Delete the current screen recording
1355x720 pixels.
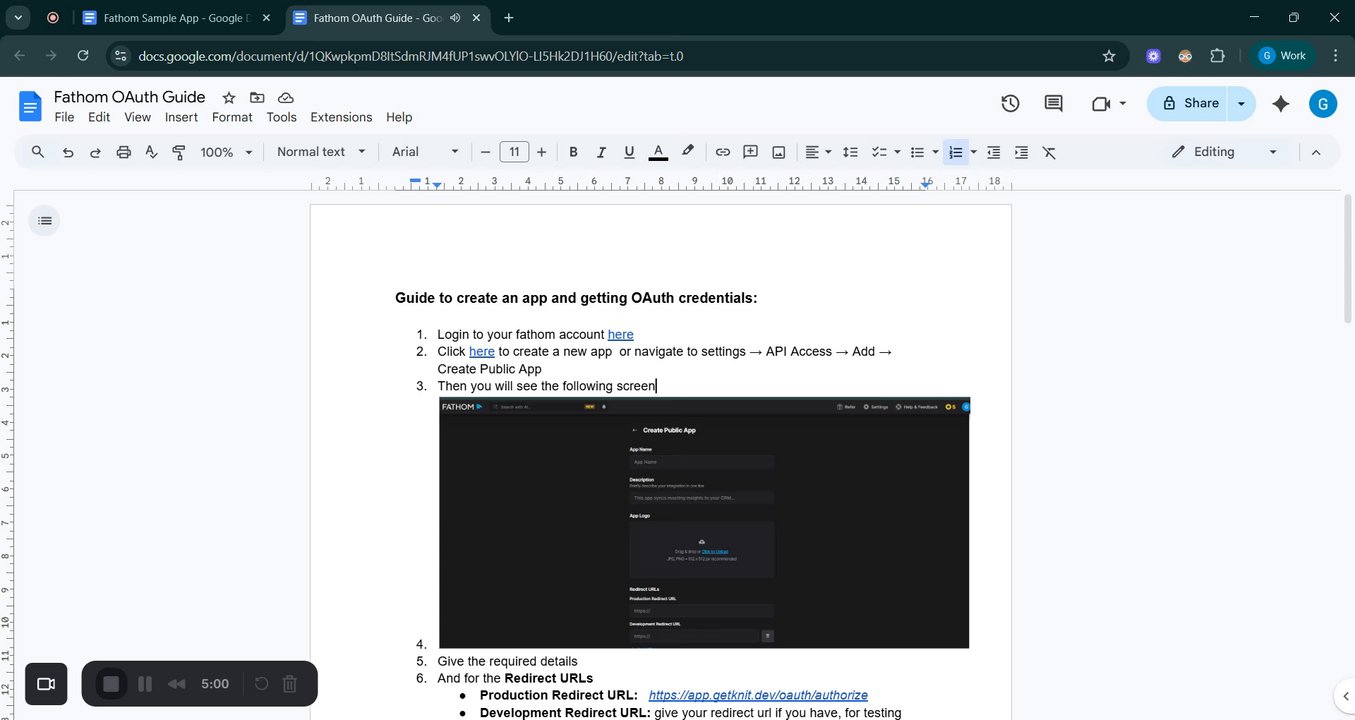[x=290, y=684]
